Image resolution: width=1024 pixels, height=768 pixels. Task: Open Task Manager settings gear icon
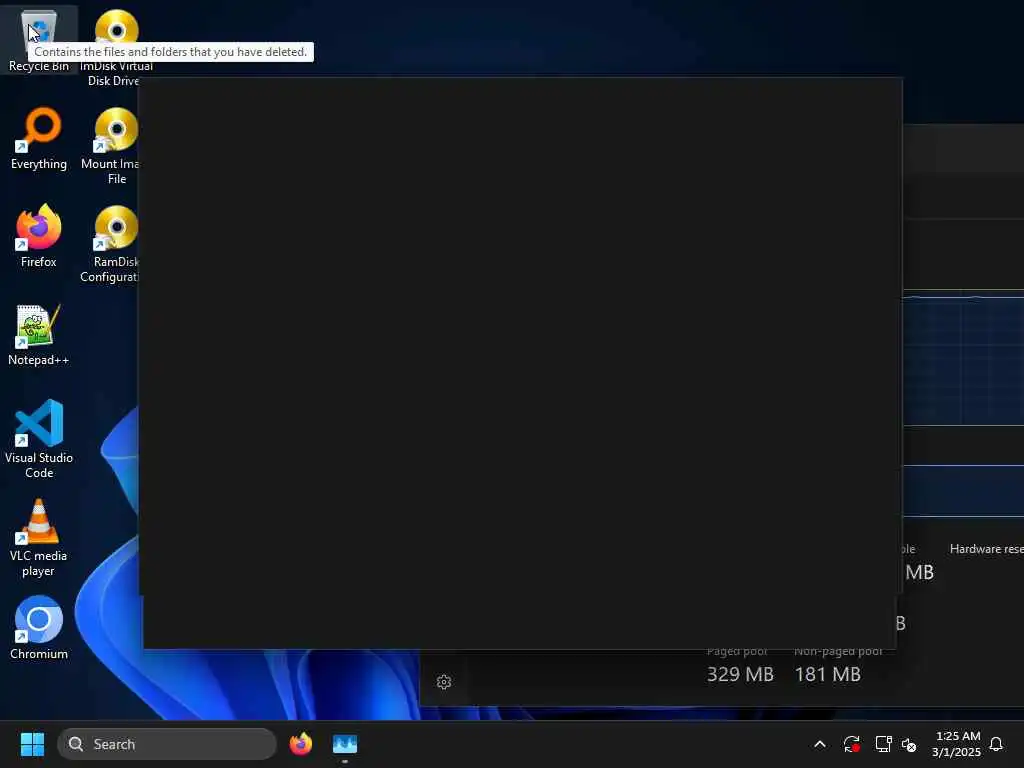click(444, 682)
